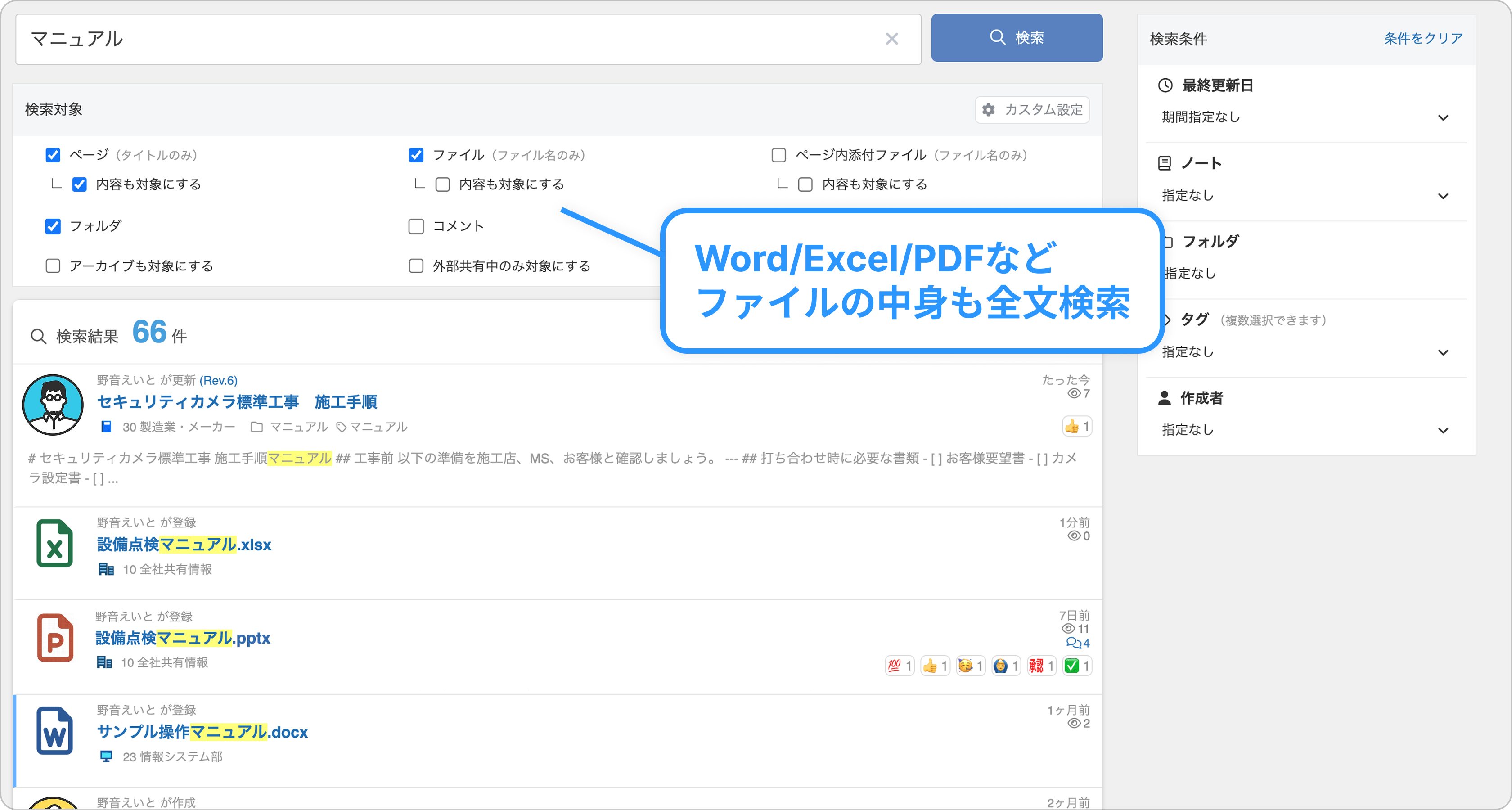Open the カスタム設定 button

click(x=1032, y=110)
